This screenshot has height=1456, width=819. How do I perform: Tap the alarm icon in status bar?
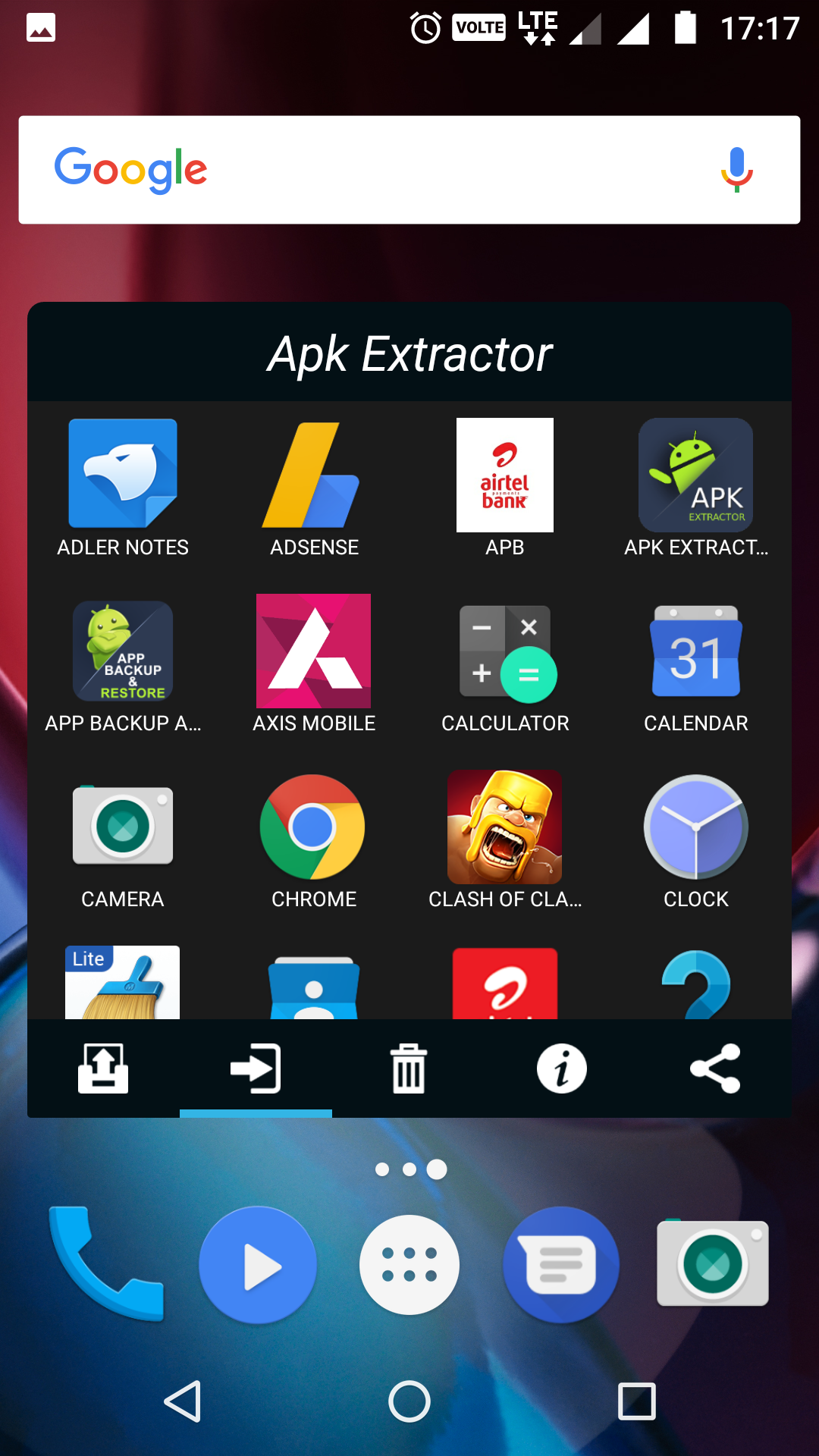(x=425, y=28)
